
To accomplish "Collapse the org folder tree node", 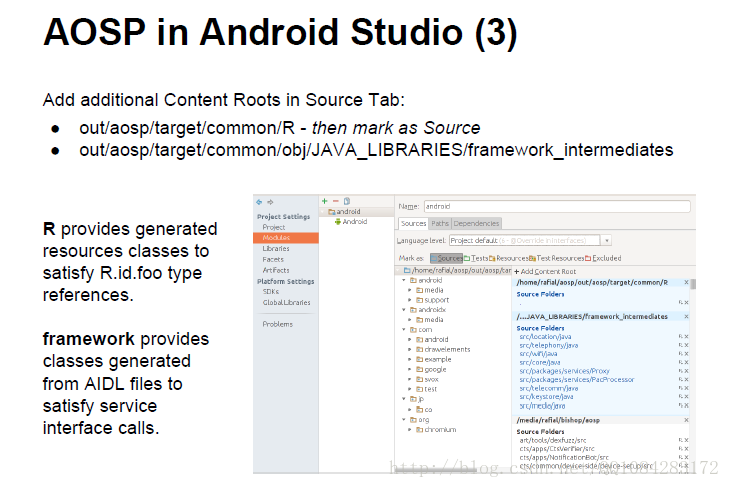I will point(404,420).
